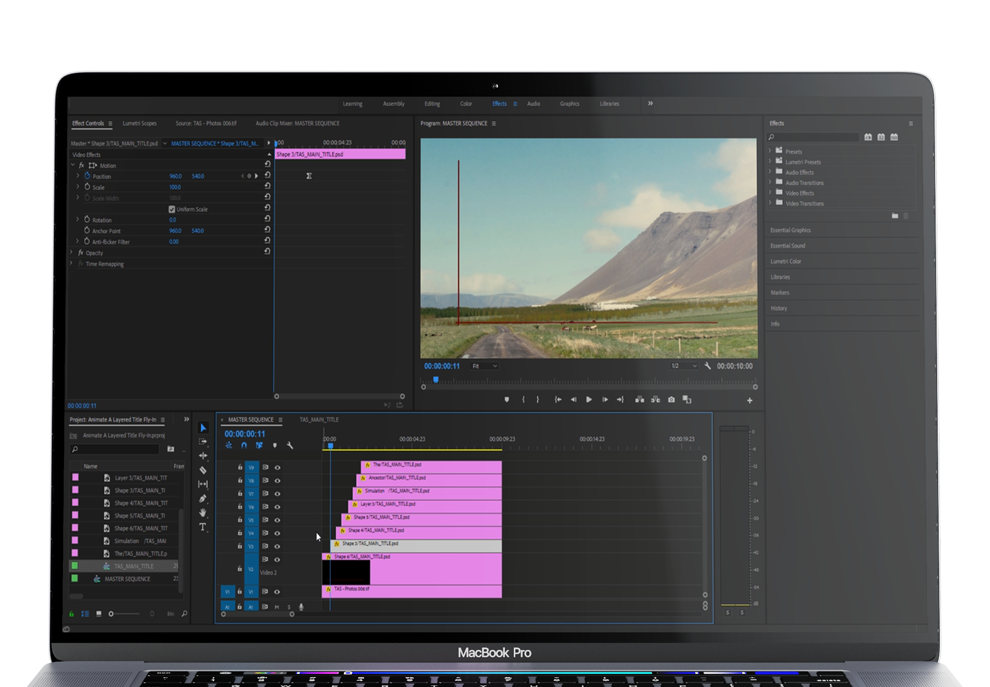Click the Program Monitor Add Marker button
This screenshot has height=687, width=990.
[506, 400]
